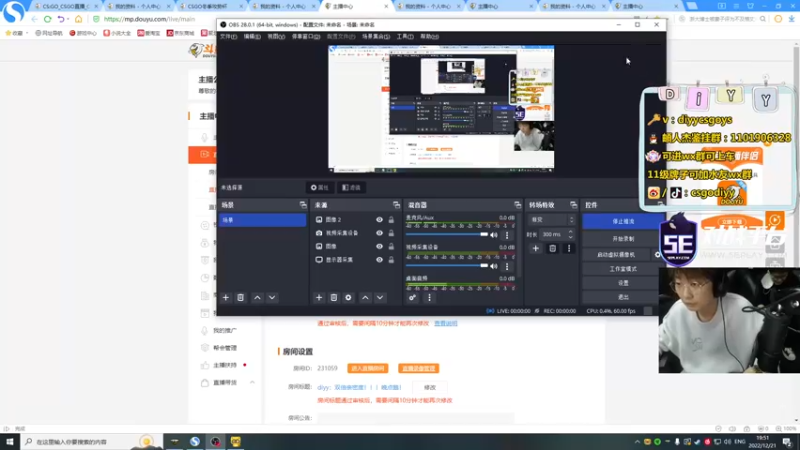Image resolution: width=800 pixels, height=450 pixels.
Task: Open 停靠窗口 menu in OBS
Action: (306, 37)
